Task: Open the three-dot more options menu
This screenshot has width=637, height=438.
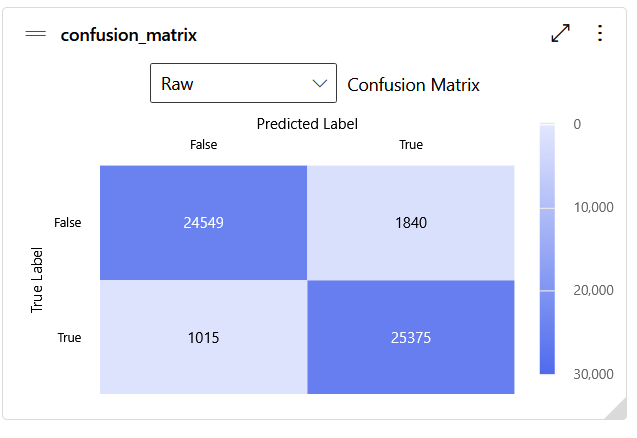Action: point(600,33)
